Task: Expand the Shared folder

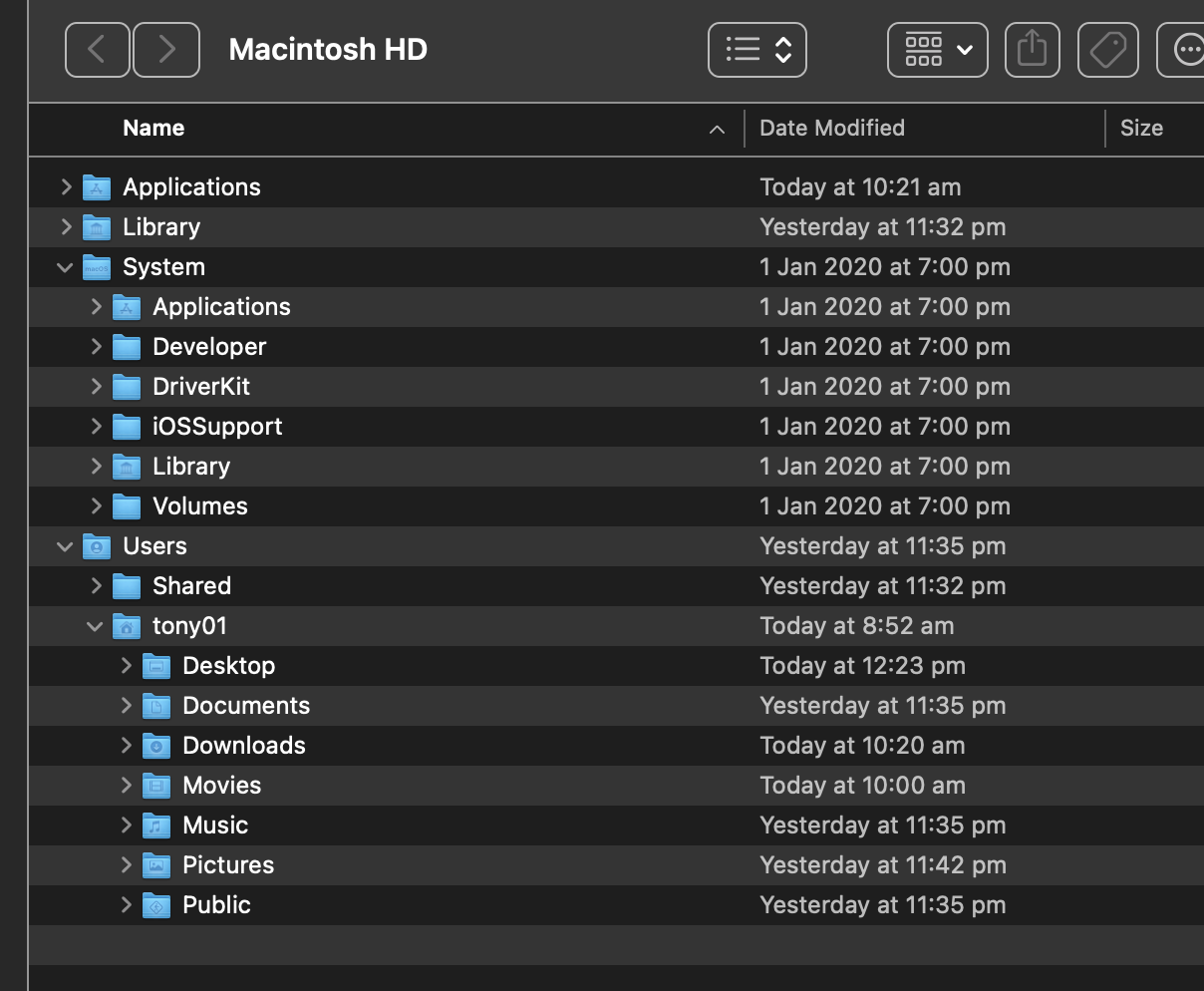Action: (x=96, y=585)
